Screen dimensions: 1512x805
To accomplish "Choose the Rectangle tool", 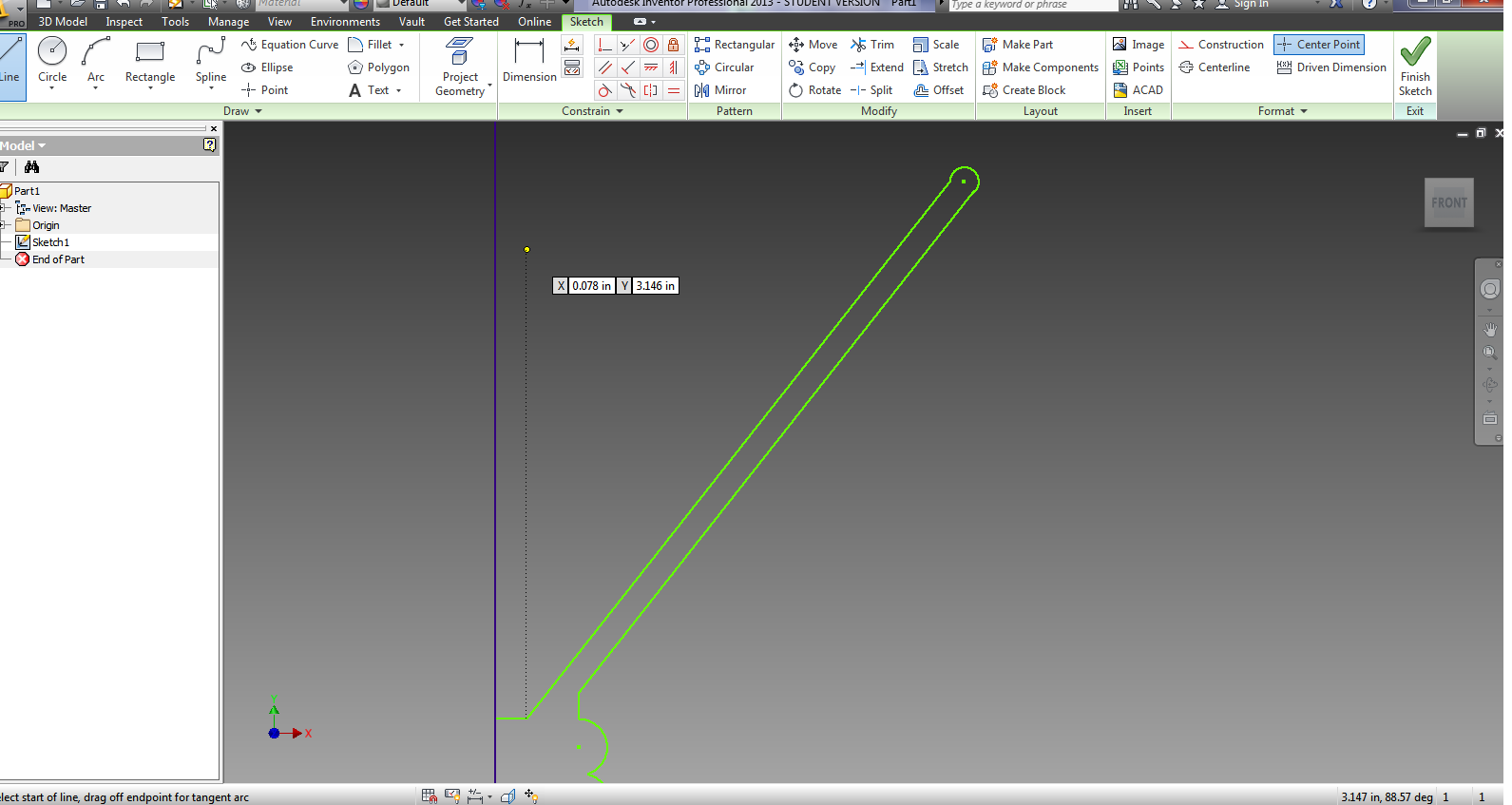I will 150,63.
